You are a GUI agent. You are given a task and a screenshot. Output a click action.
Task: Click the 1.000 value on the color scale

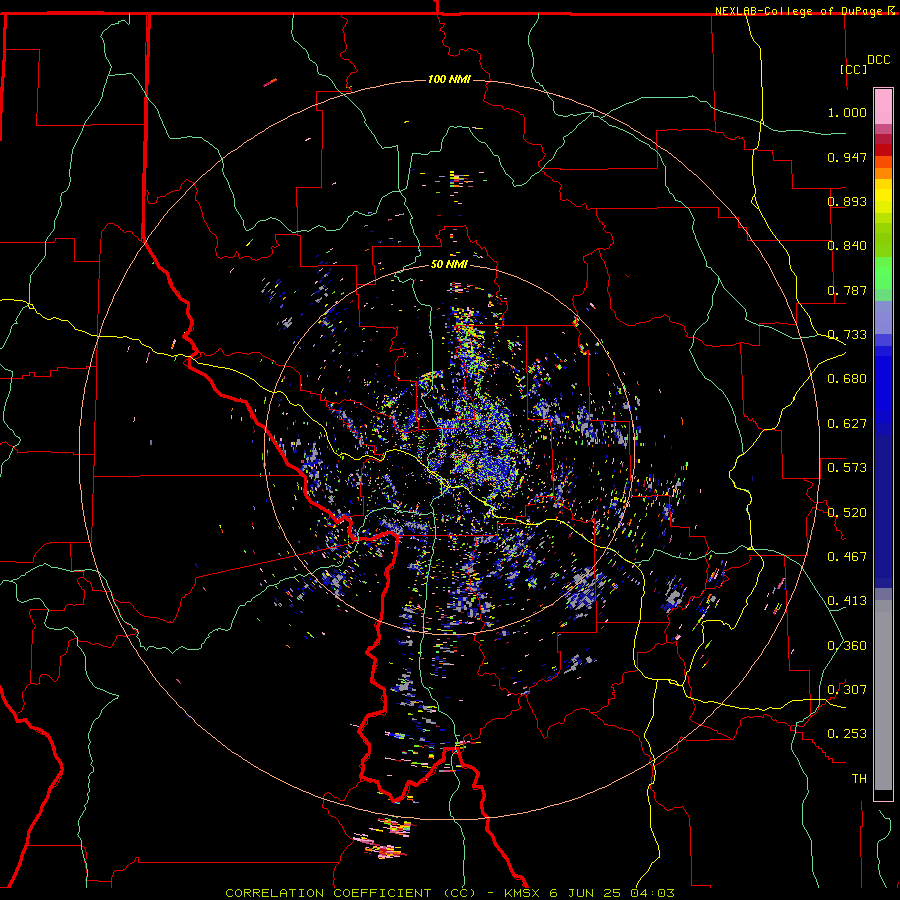coord(847,112)
